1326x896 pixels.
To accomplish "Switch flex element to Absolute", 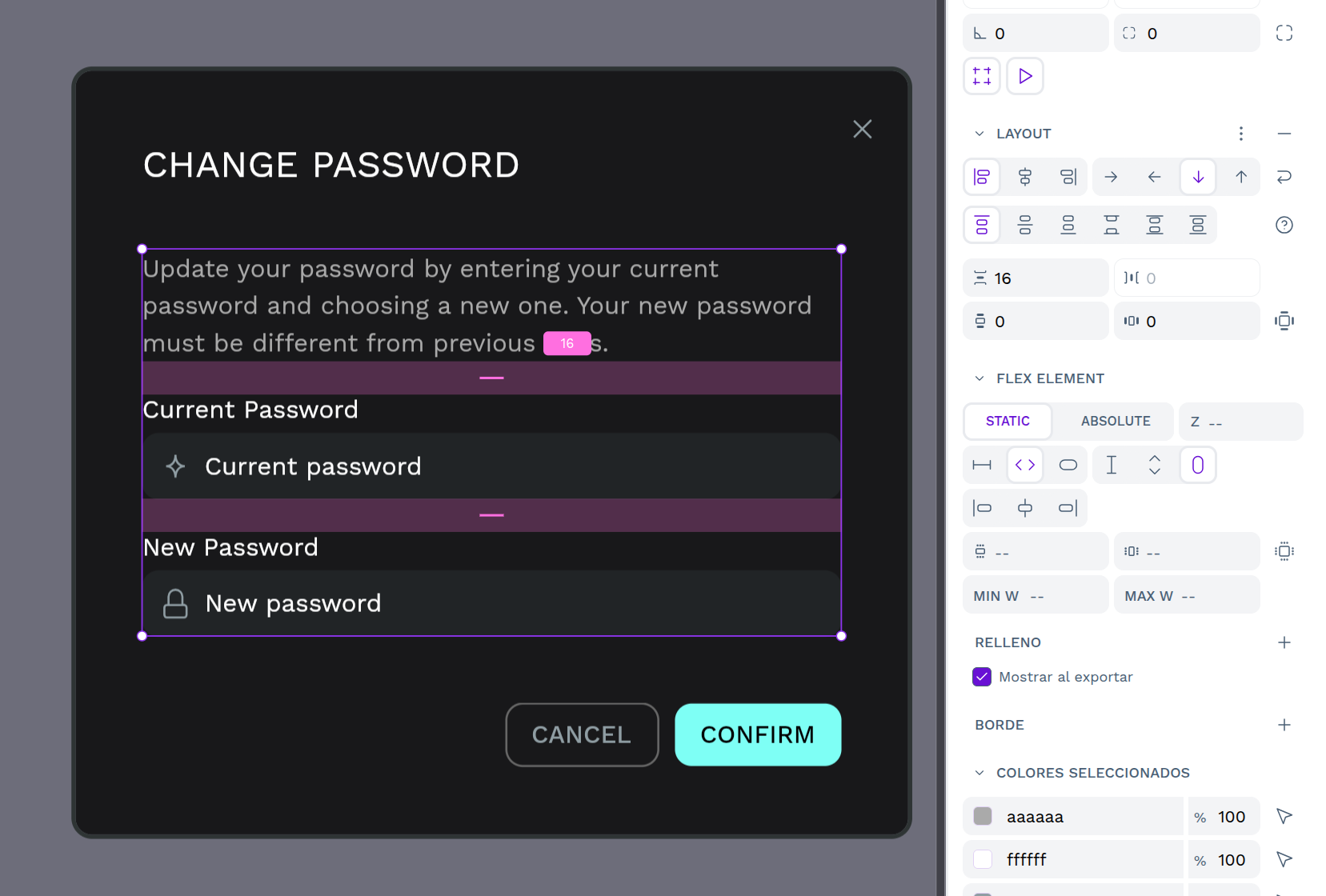I will (x=1115, y=421).
